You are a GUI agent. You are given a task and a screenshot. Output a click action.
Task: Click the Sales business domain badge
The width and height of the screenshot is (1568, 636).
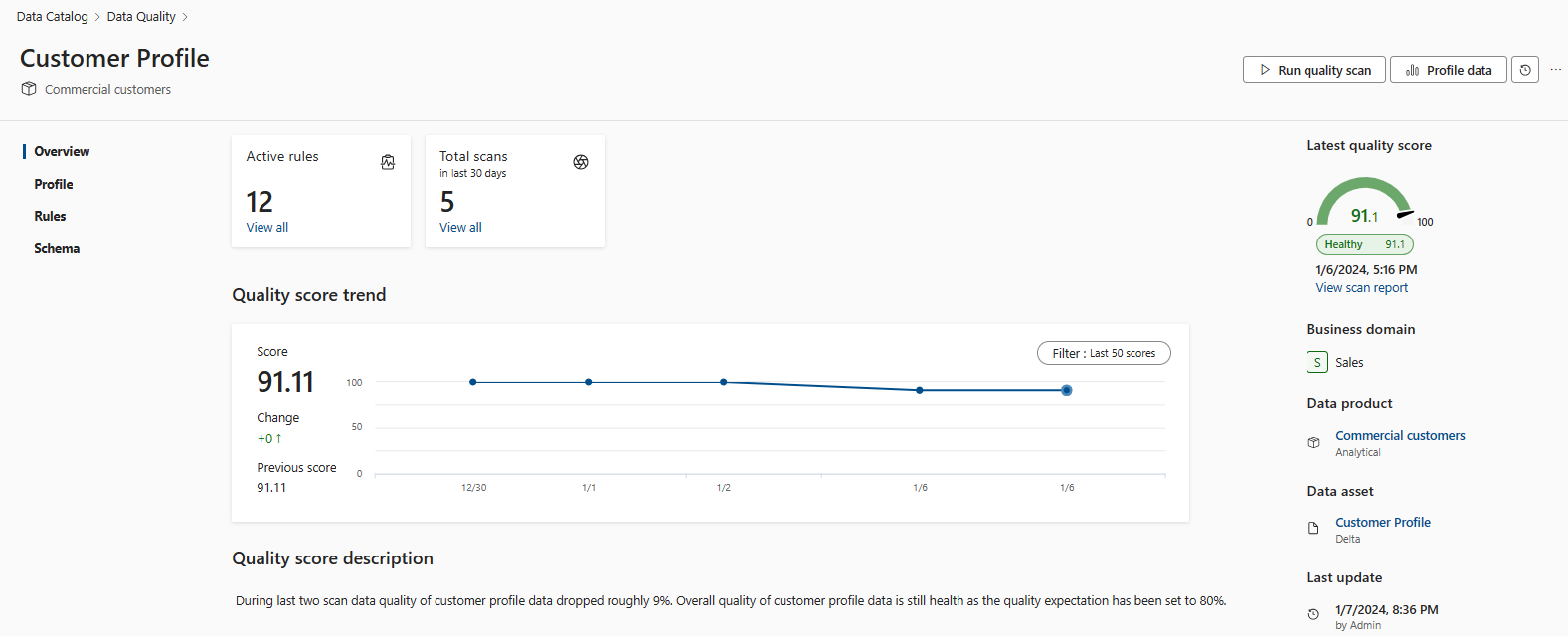pyautogui.click(x=1317, y=363)
